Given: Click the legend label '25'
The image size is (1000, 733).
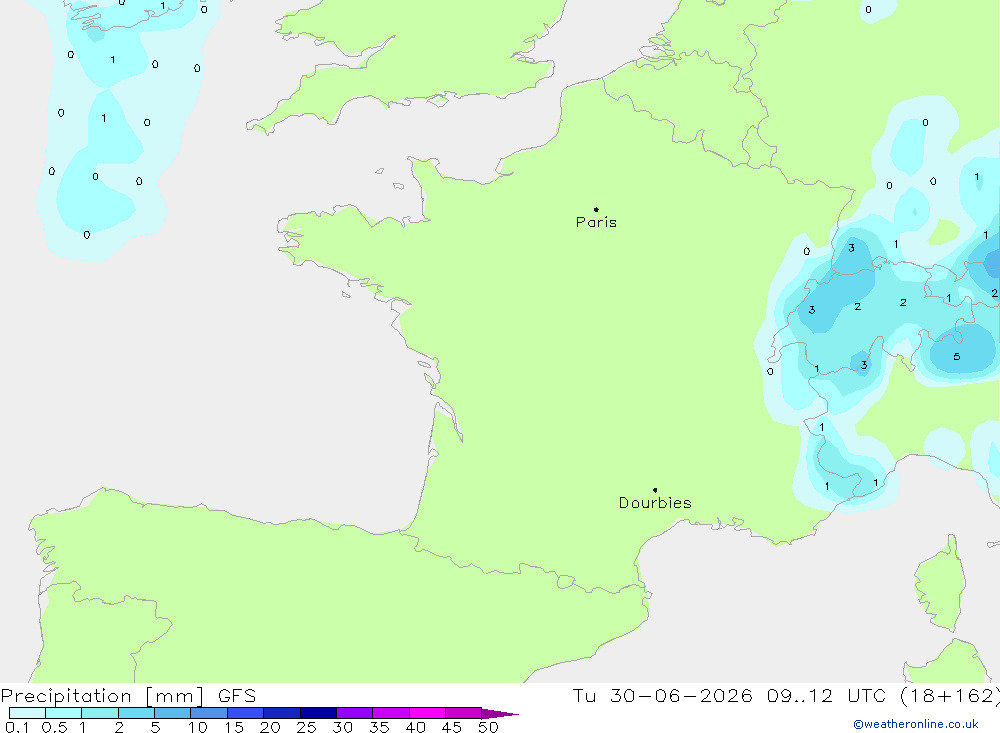Looking at the screenshot, I should (x=306, y=727).
